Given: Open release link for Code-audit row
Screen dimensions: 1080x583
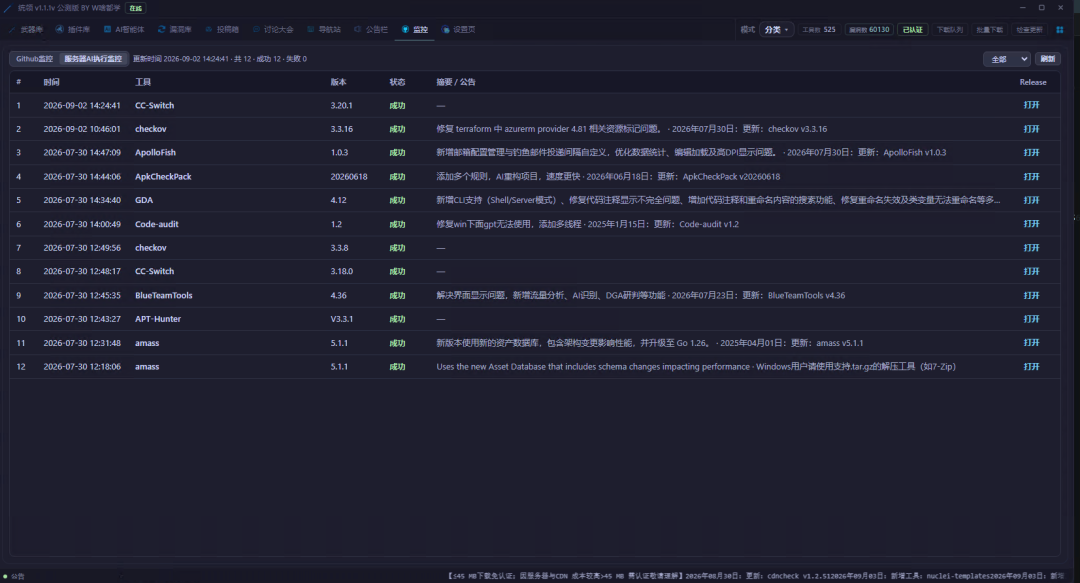Looking at the screenshot, I should (x=1031, y=224).
